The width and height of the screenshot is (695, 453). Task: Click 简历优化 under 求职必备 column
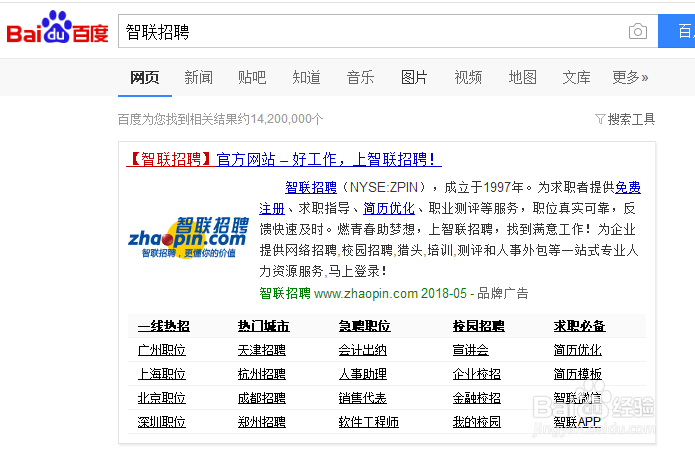pos(578,350)
